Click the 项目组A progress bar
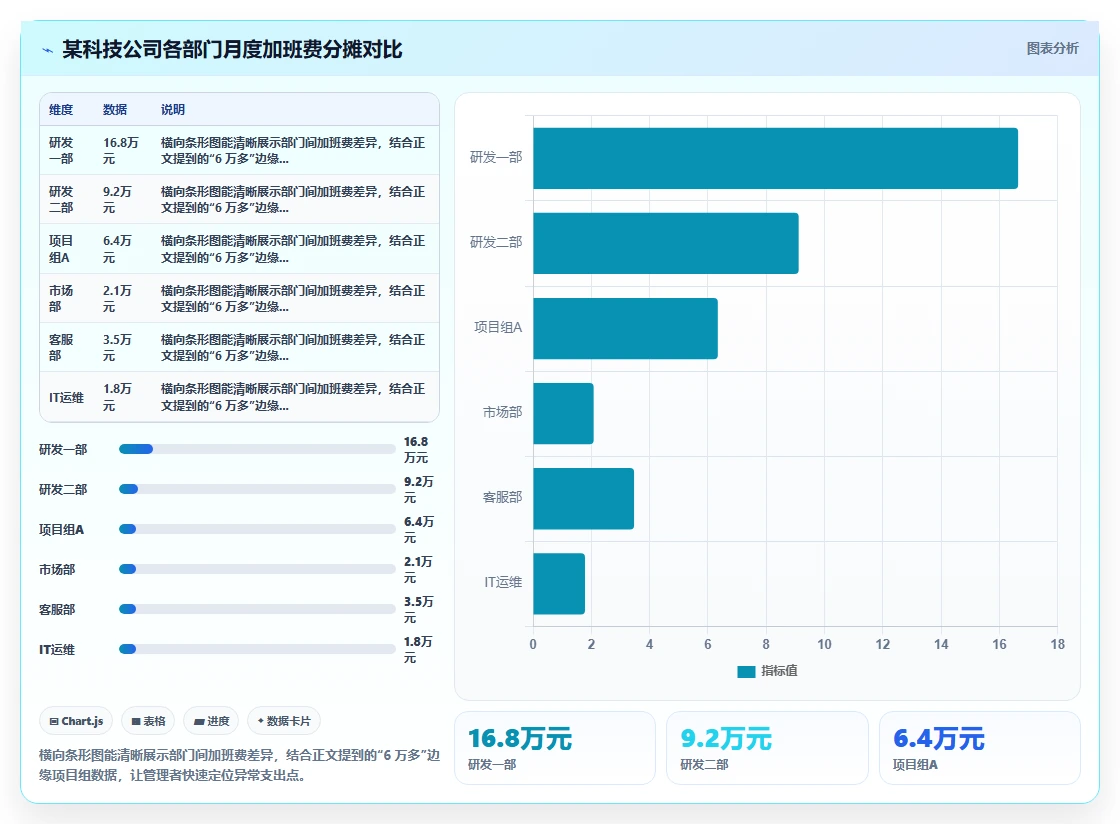Image resolution: width=1120 pixels, height=824 pixels. (257, 529)
